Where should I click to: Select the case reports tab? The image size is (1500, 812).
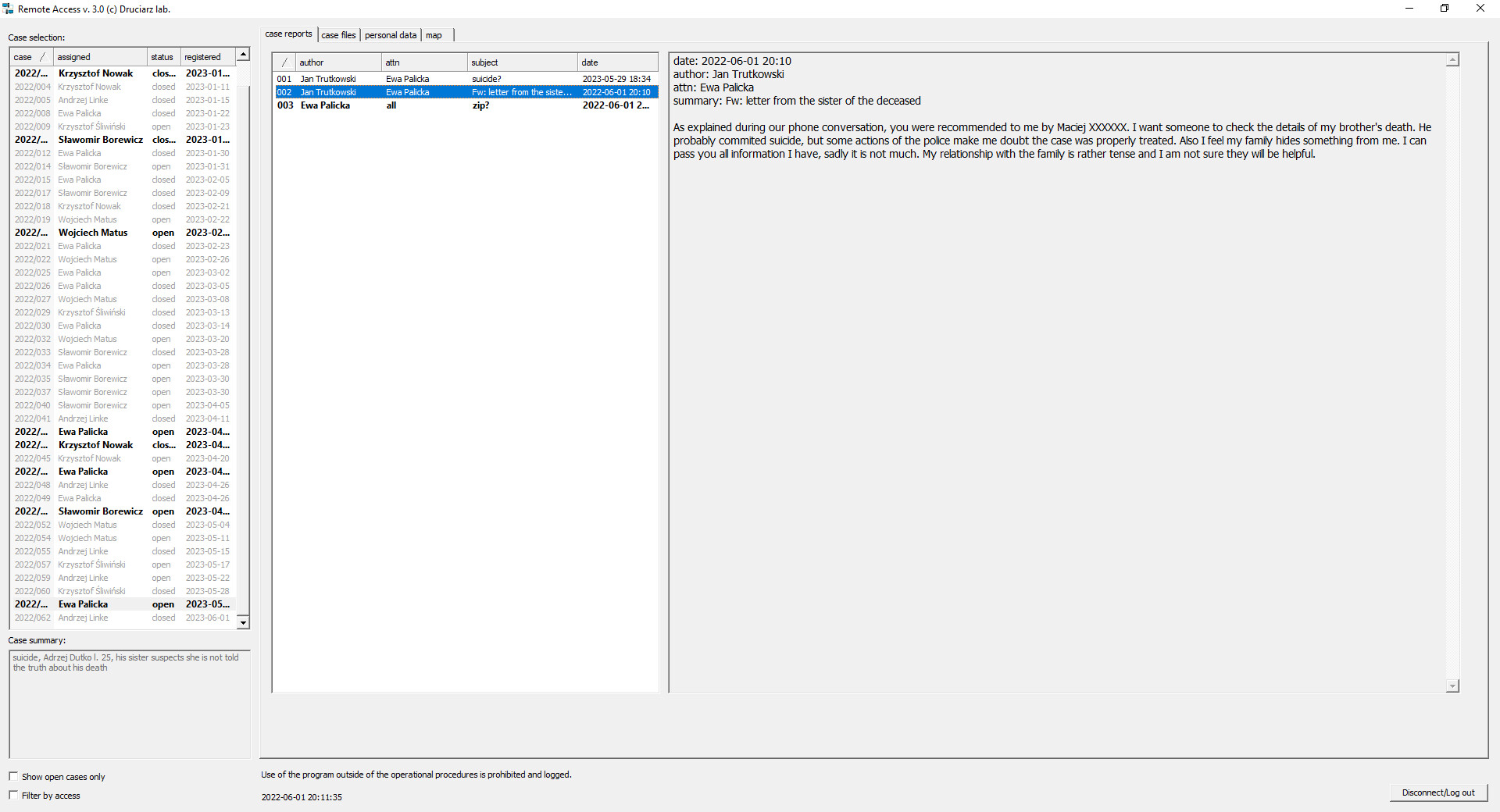(x=288, y=34)
